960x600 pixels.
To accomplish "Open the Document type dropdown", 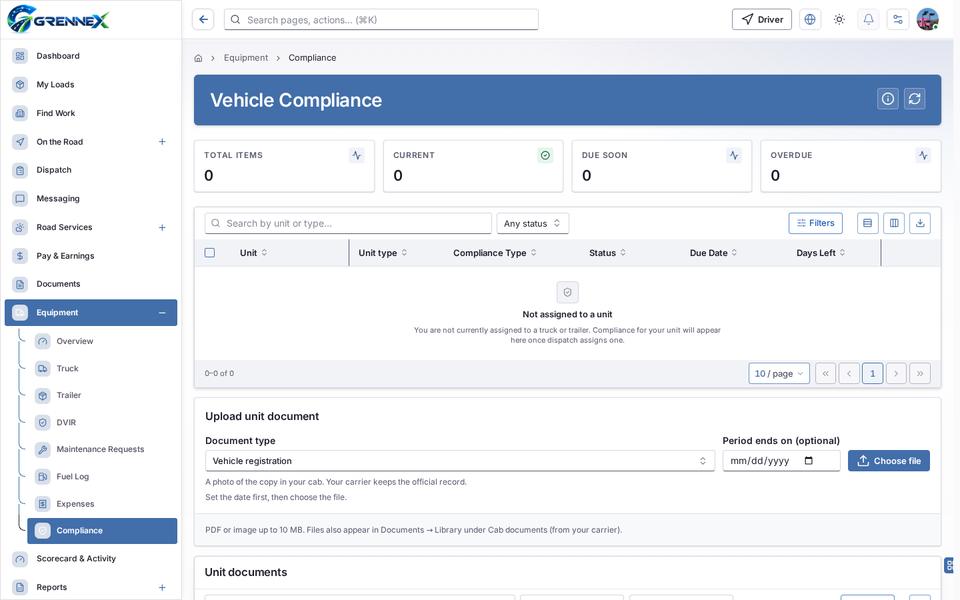I will point(460,461).
